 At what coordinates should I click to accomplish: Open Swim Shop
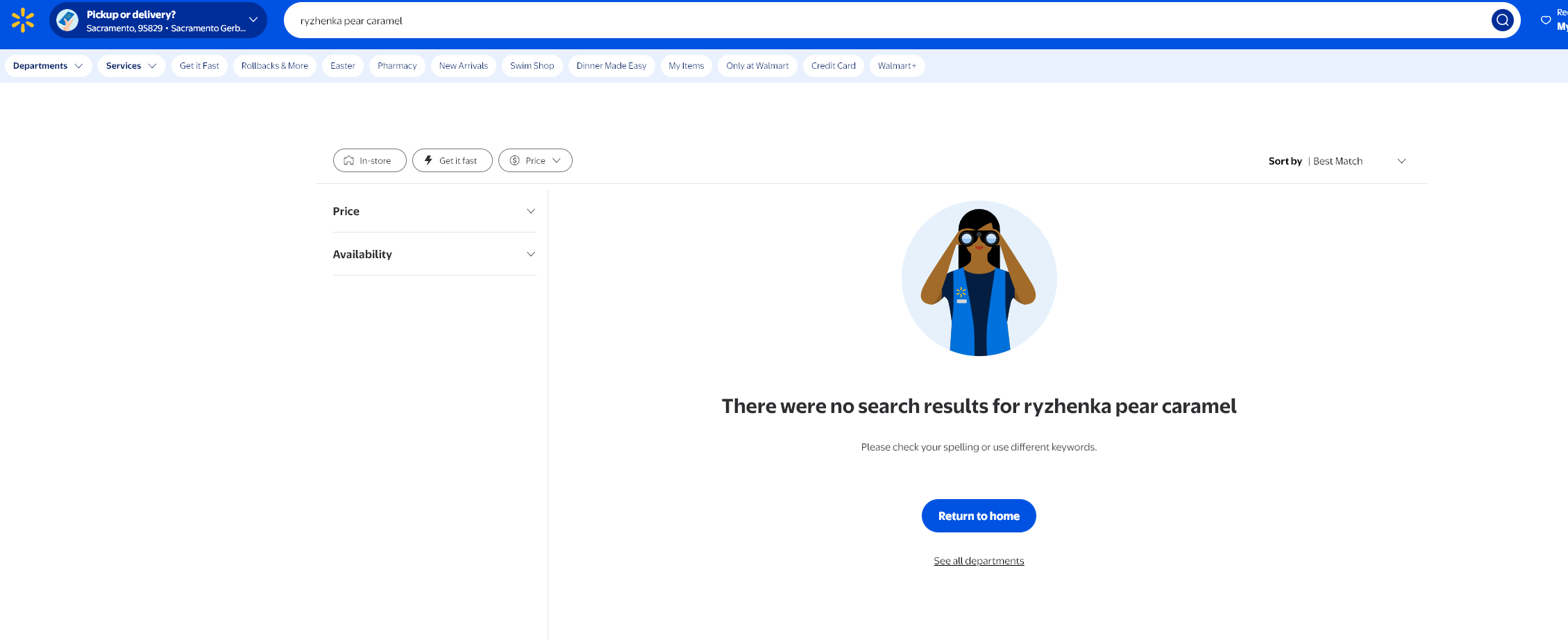tap(532, 66)
